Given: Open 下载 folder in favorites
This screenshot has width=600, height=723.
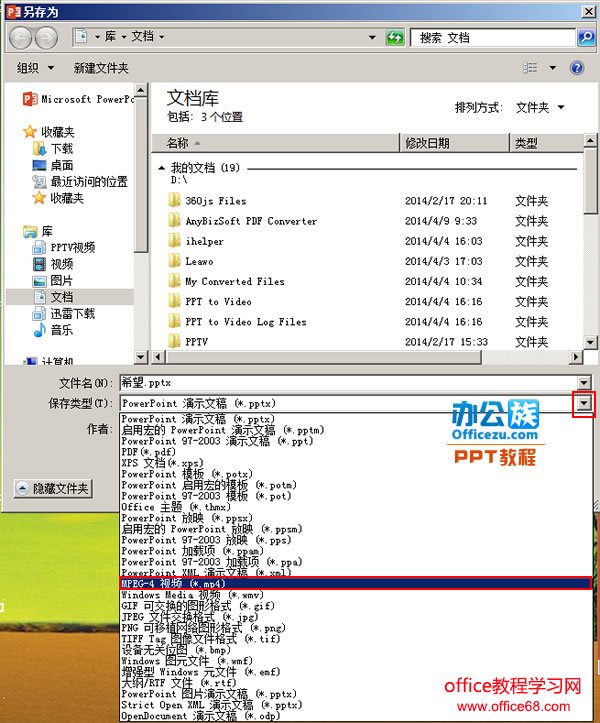Looking at the screenshot, I should coord(53,149).
